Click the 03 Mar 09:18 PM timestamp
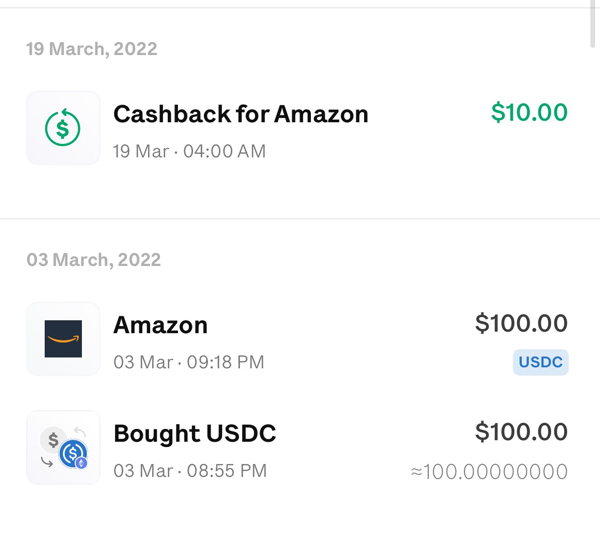The image size is (600, 533). click(189, 362)
